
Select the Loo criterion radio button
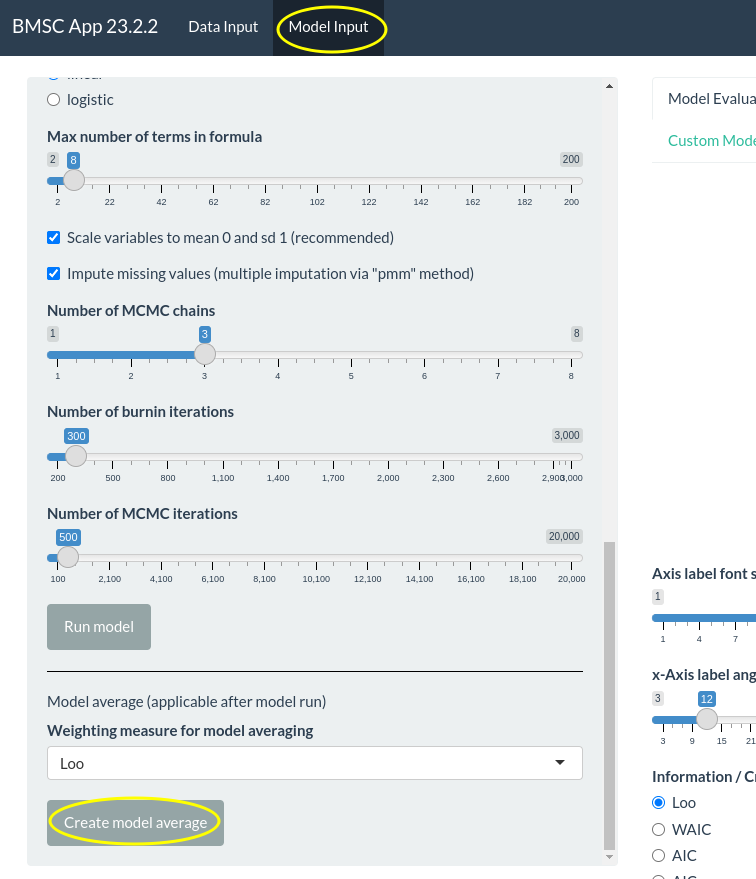[x=658, y=802]
